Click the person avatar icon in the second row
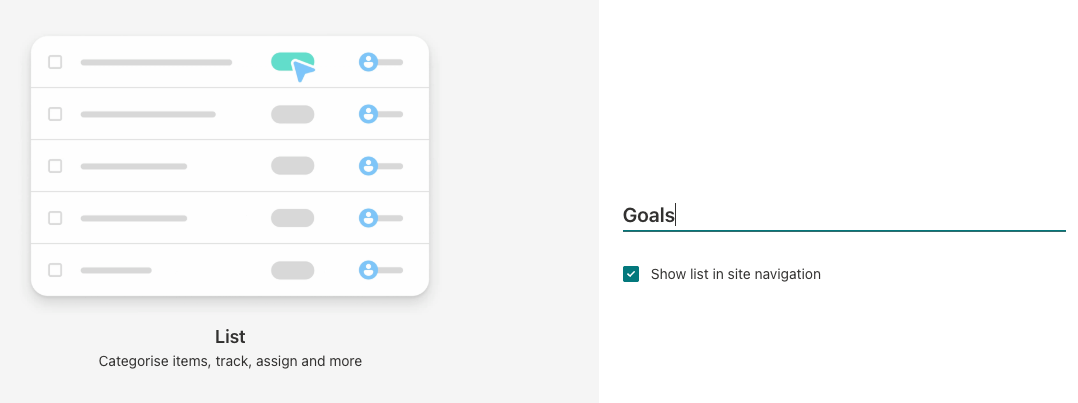The image size is (1078, 403). pos(368,114)
